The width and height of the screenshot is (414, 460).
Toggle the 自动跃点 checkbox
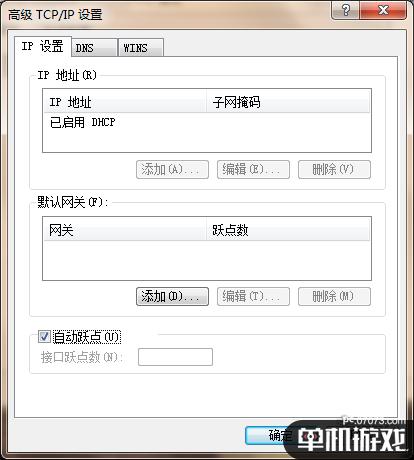click(x=44, y=337)
